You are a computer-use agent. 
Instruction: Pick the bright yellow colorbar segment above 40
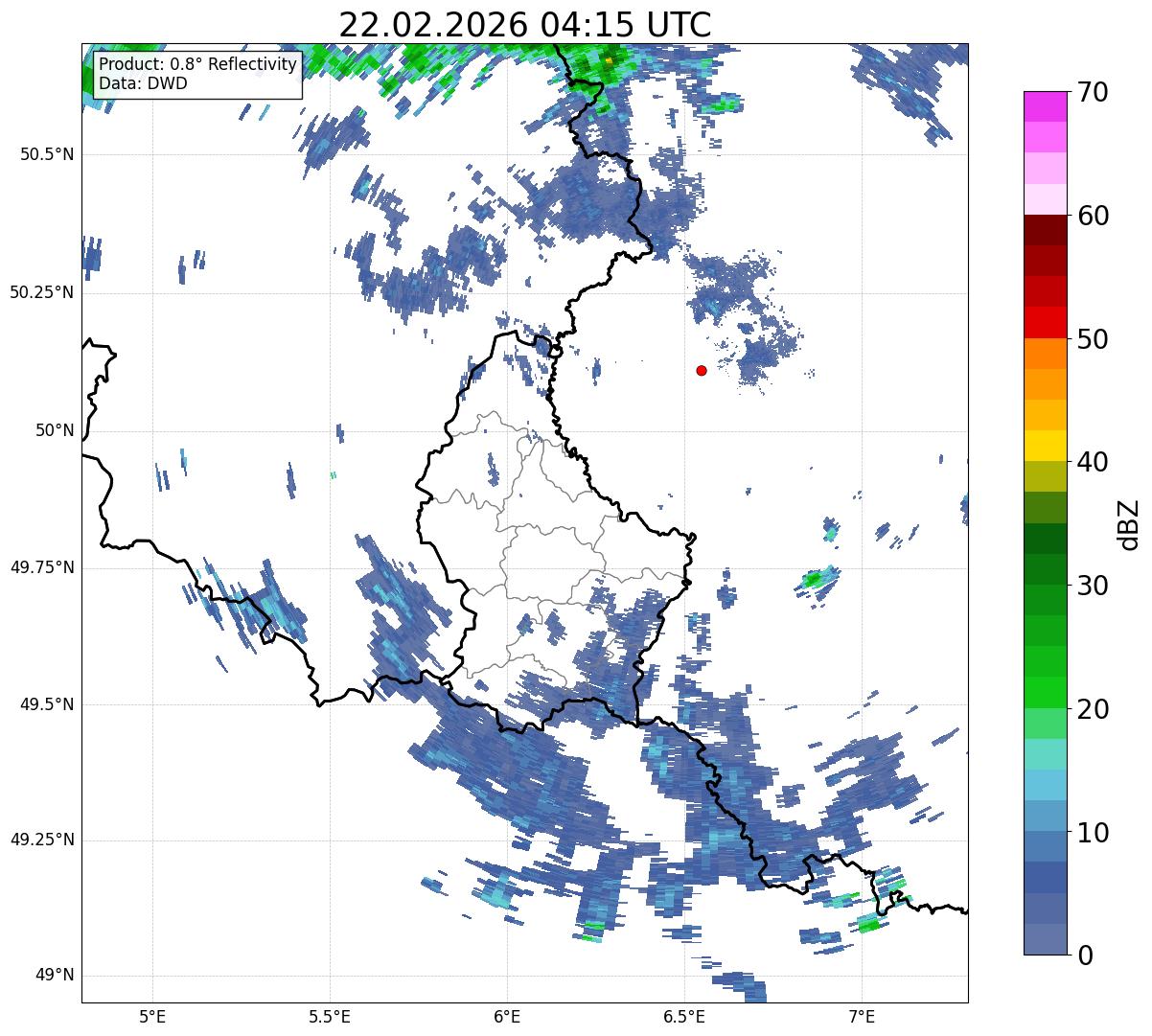tap(1045, 447)
